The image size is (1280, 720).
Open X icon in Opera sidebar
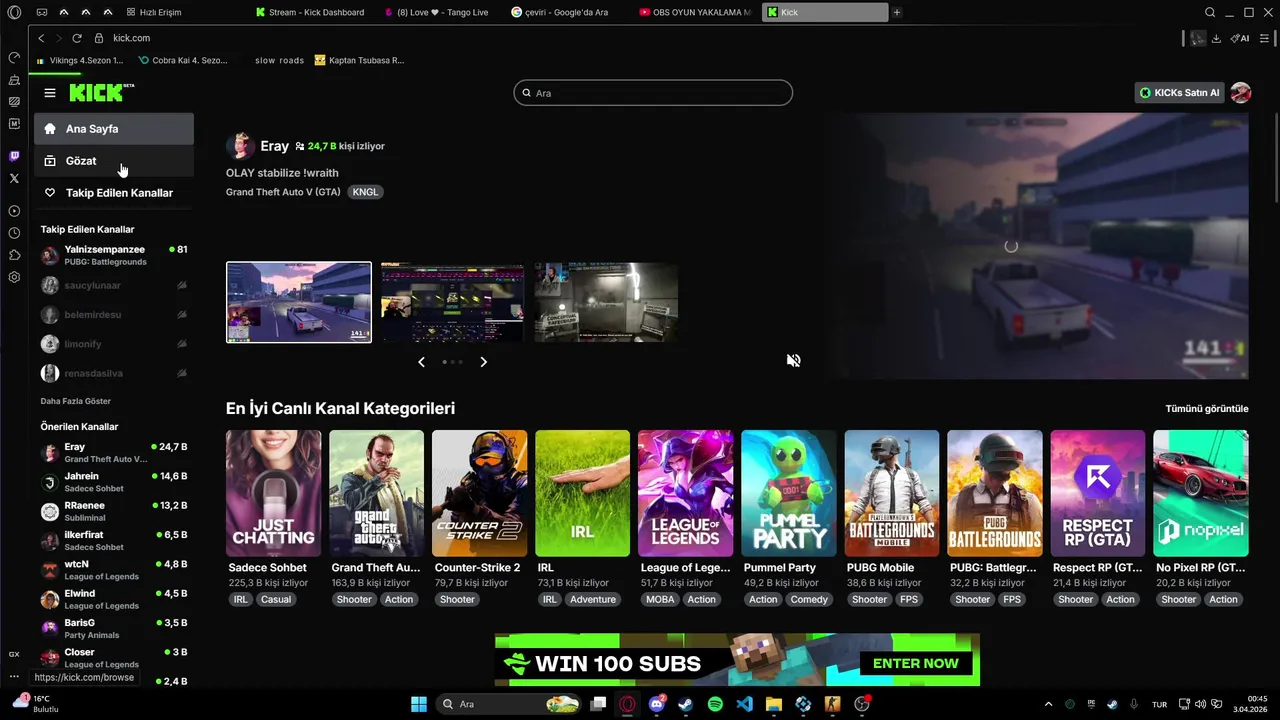[14, 178]
